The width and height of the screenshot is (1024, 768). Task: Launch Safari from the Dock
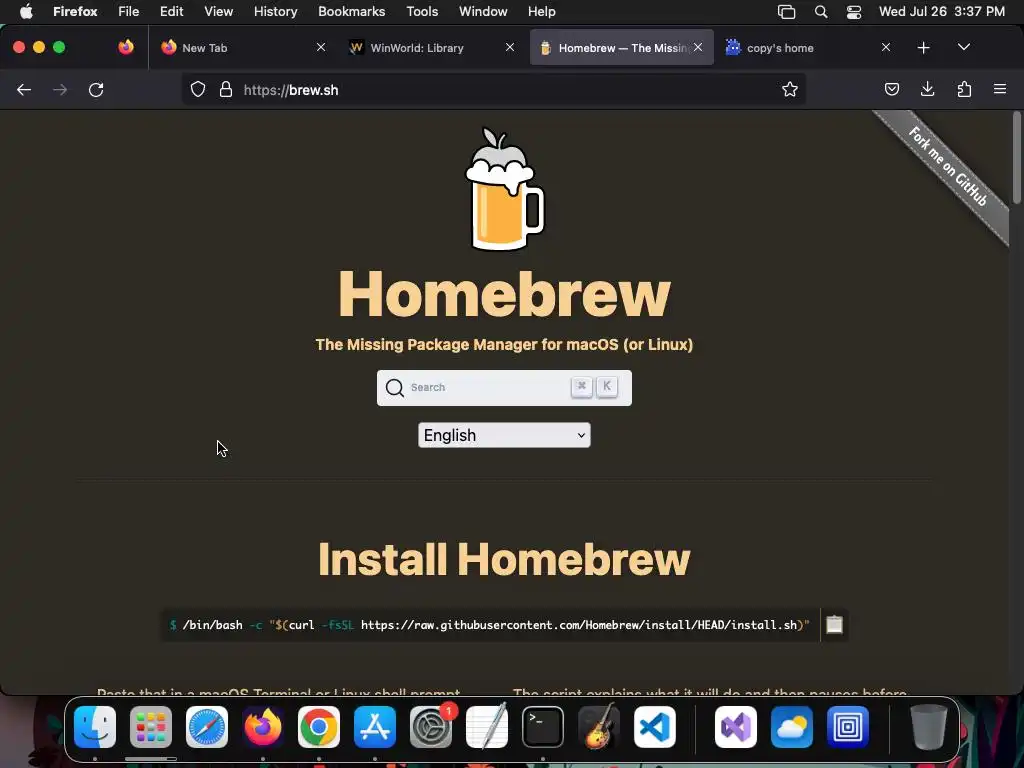[x=207, y=727]
